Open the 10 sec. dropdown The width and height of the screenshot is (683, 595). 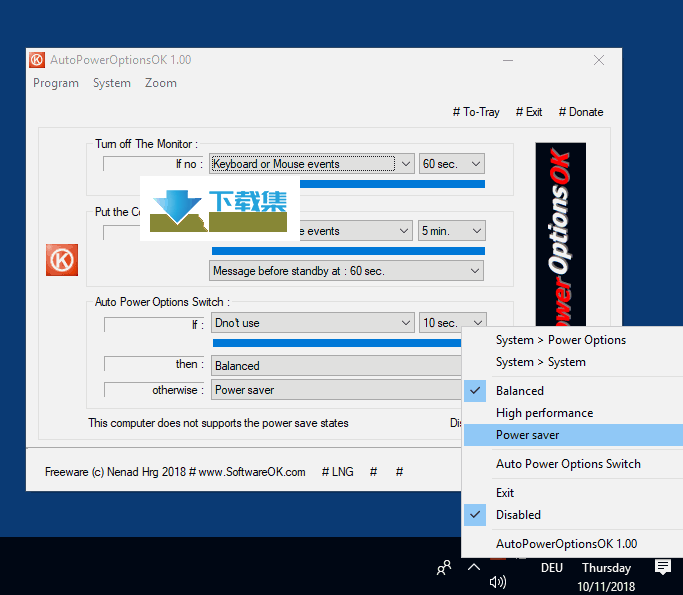pyautogui.click(x=452, y=322)
